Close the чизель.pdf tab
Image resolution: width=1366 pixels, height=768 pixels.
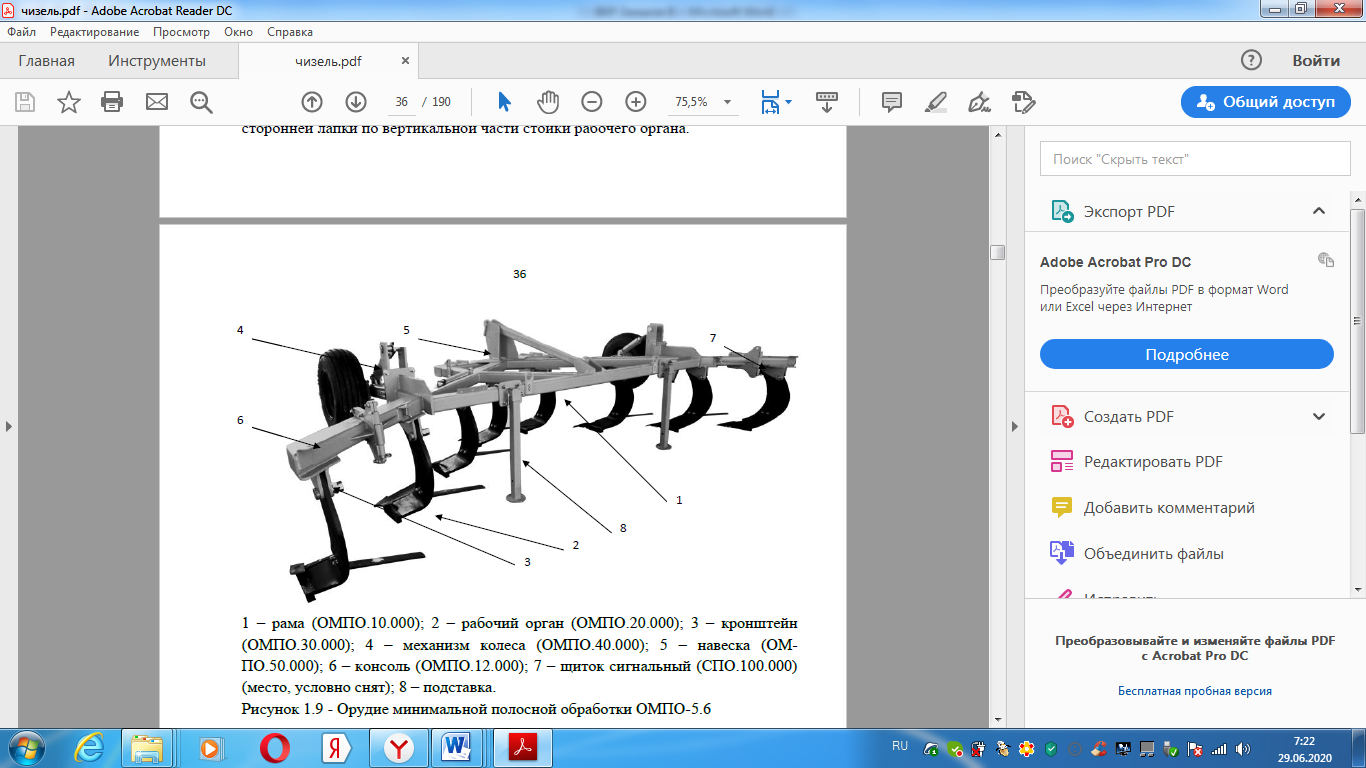click(x=405, y=61)
